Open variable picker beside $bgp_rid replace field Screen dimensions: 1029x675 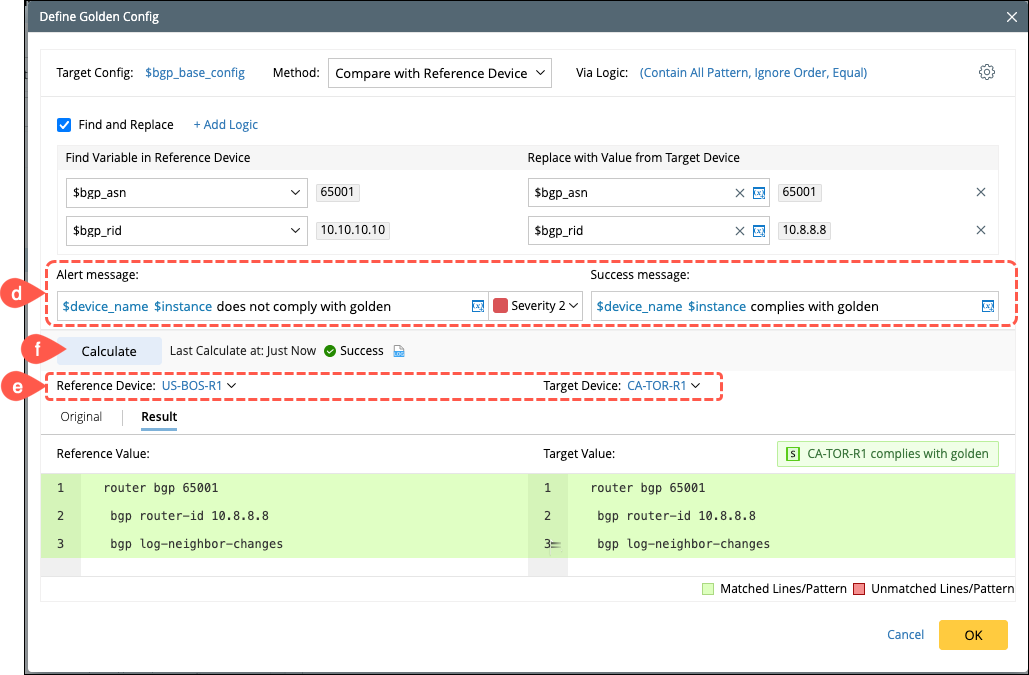tap(759, 231)
